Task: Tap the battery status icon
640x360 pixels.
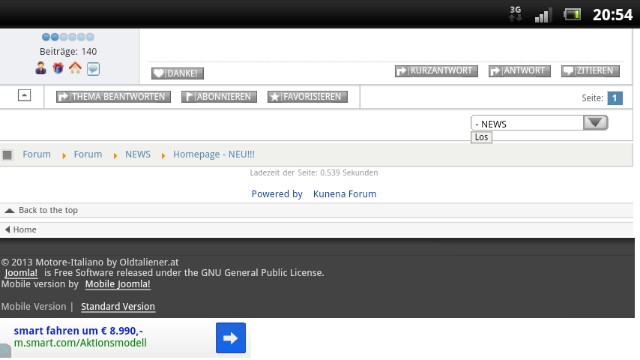Action: coord(572,15)
